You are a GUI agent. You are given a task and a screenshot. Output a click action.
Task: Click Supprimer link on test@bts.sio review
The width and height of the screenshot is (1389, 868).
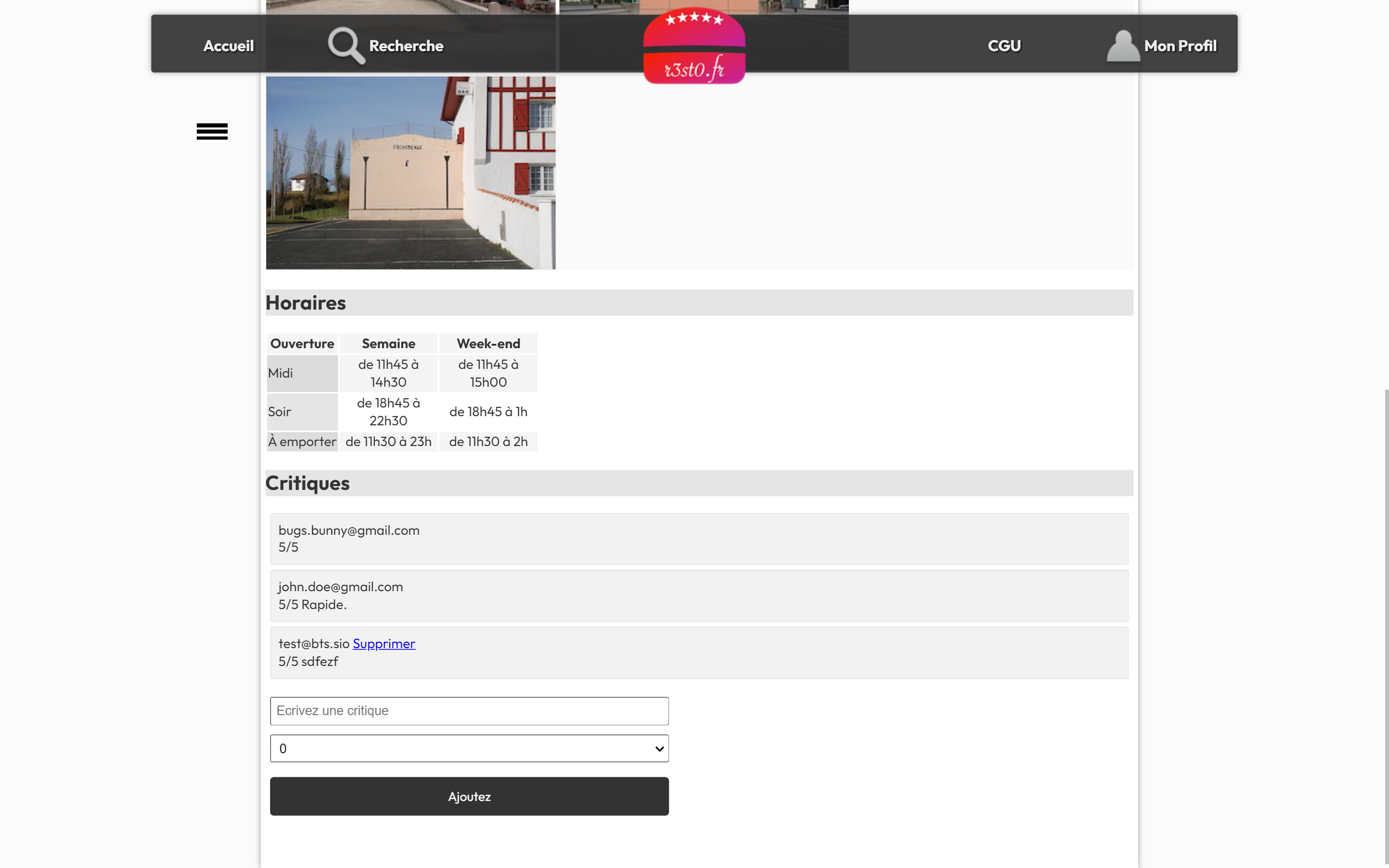click(x=383, y=644)
